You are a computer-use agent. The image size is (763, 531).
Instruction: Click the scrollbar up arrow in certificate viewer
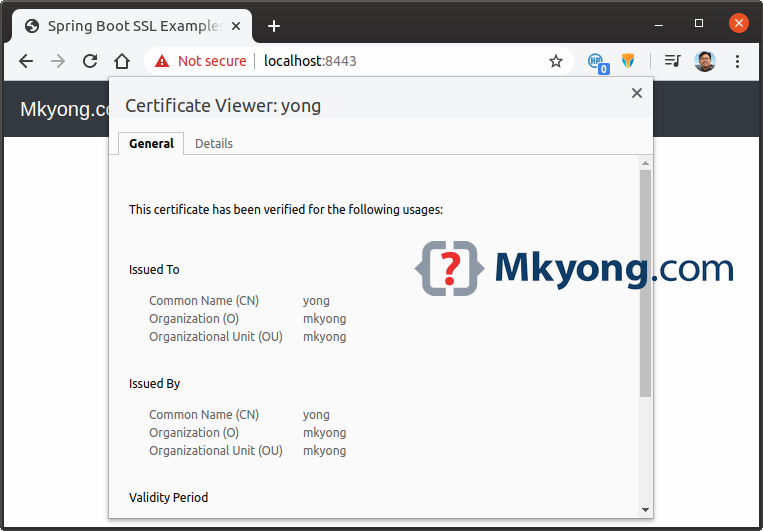click(645, 163)
